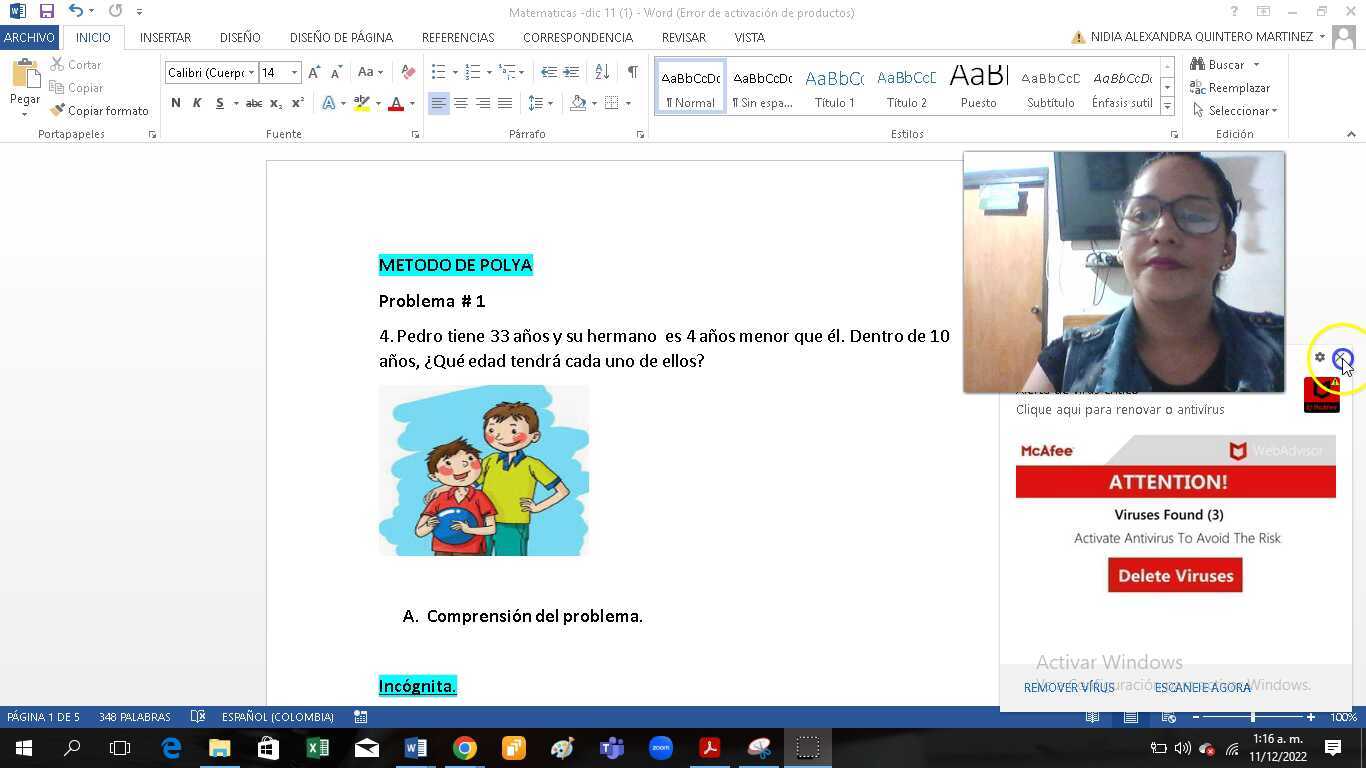Clear all formatting eraser icon

tap(407, 72)
